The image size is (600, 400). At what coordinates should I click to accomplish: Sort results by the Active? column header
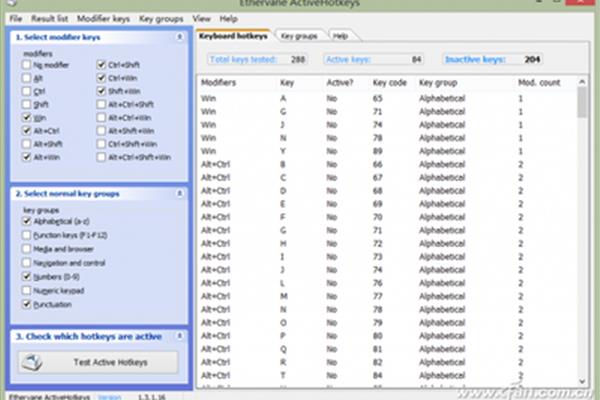coord(347,83)
